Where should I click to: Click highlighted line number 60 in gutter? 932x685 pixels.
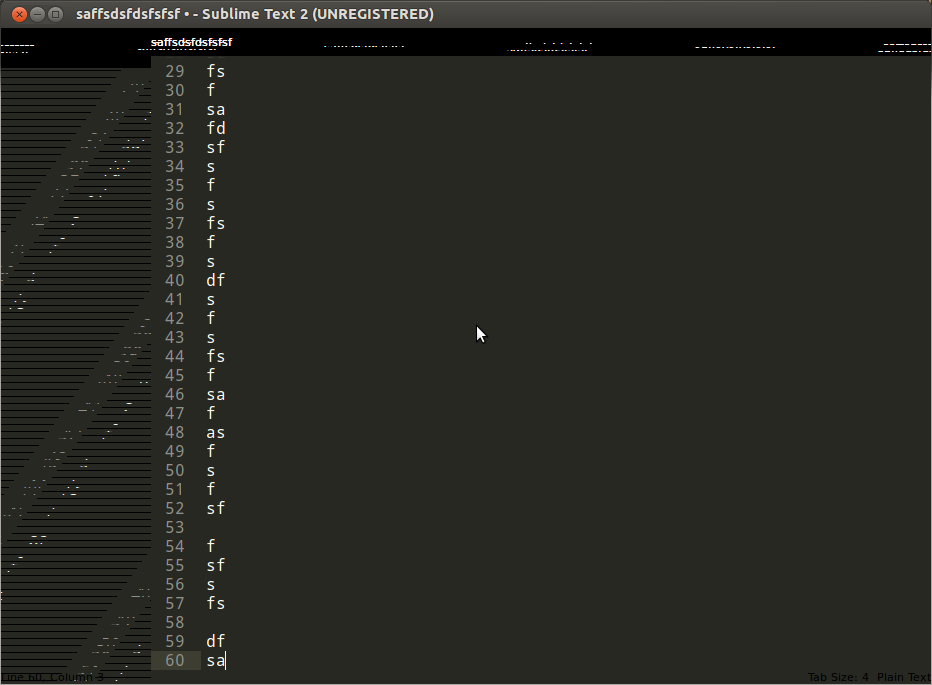tap(174, 660)
